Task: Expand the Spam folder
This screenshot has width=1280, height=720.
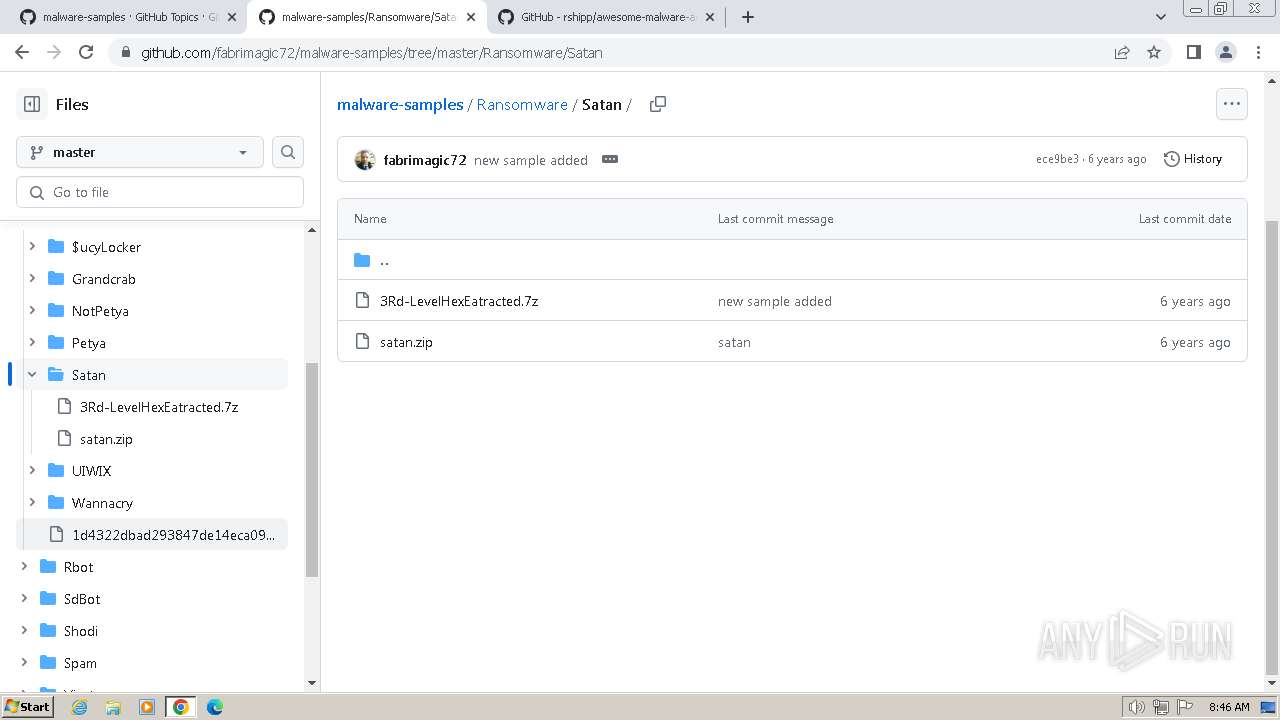Action: [24, 663]
